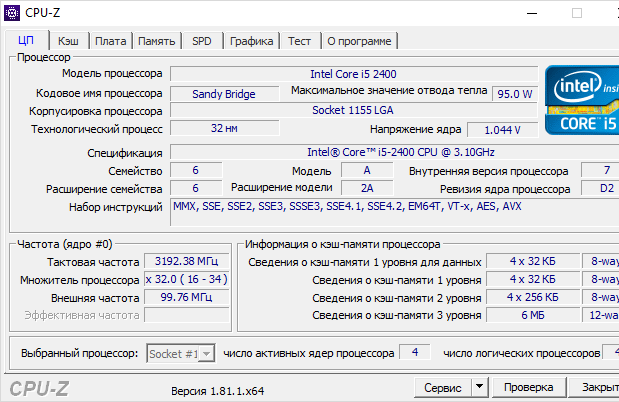The image size is (619, 402).
Task: Click the Проверка button
Action: pyautogui.click(x=528, y=387)
